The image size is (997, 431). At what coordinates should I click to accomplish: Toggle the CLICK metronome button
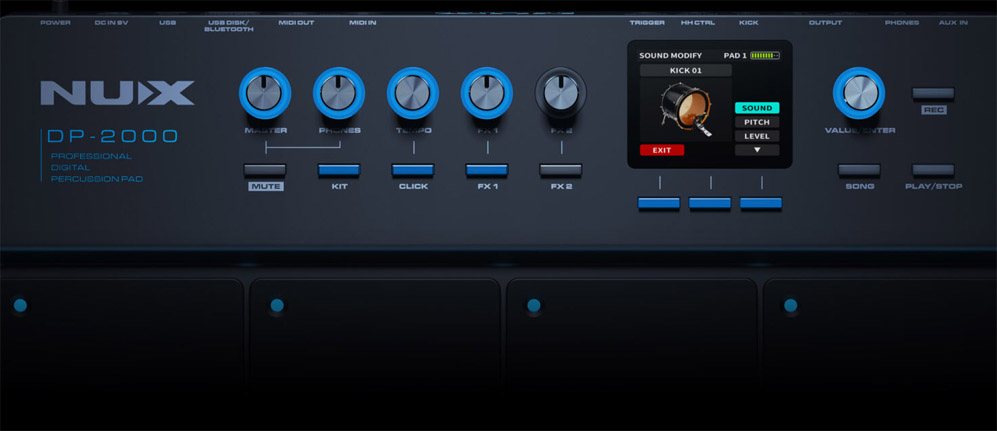[413, 170]
